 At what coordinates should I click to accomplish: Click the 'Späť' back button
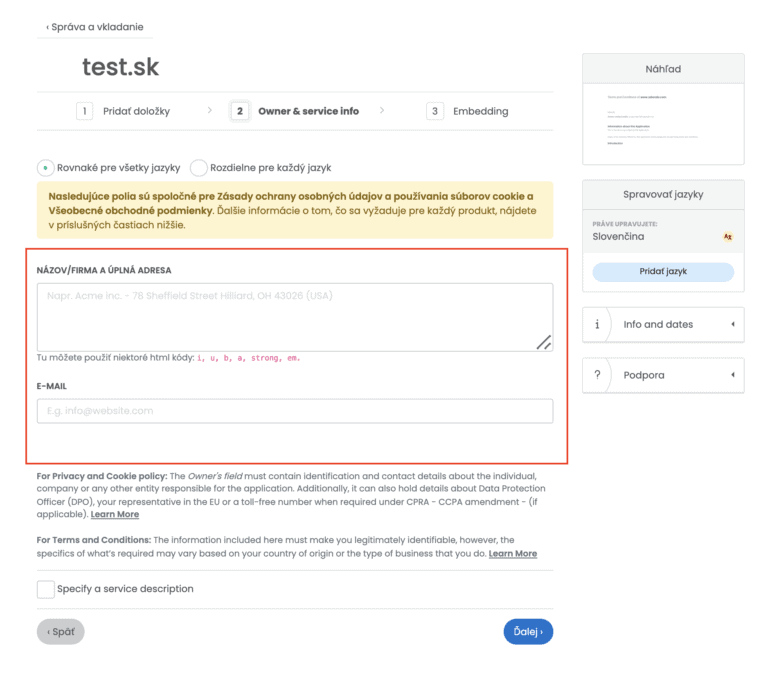(61, 632)
